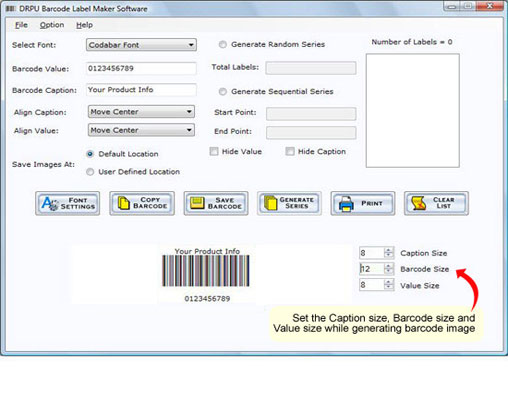The image size is (508, 398).
Task: Increase the Caption Size spinner
Action: pos(388,250)
